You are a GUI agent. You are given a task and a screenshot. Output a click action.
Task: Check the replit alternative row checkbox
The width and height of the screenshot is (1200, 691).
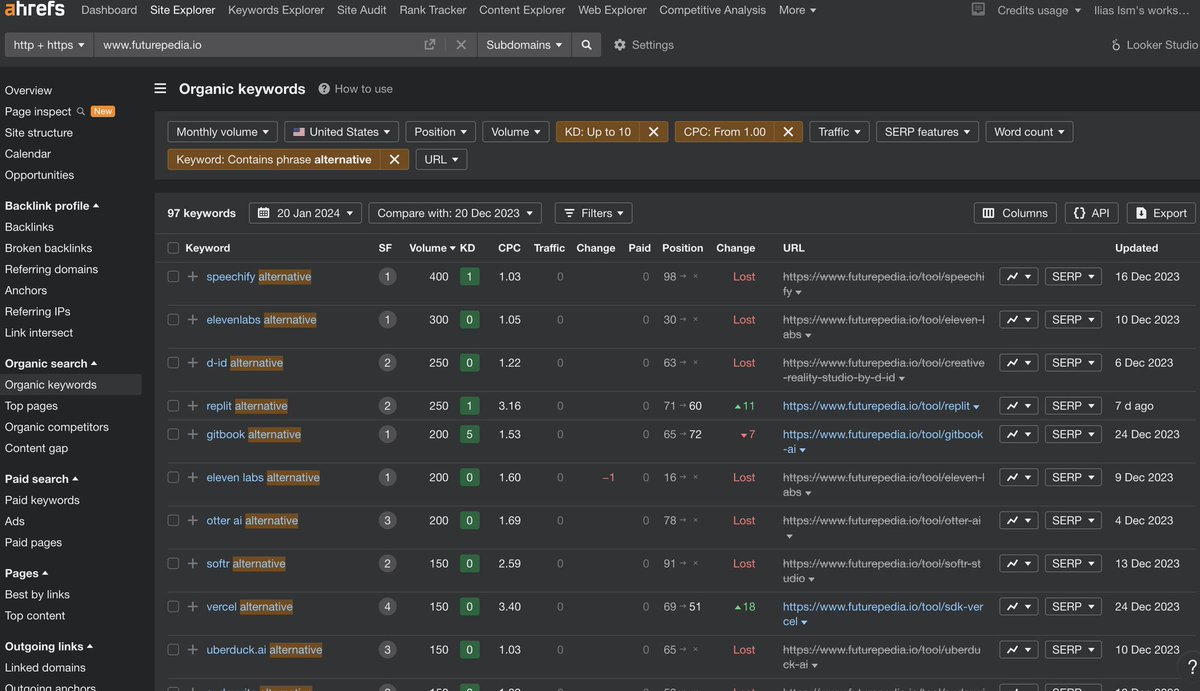(x=173, y=406)
